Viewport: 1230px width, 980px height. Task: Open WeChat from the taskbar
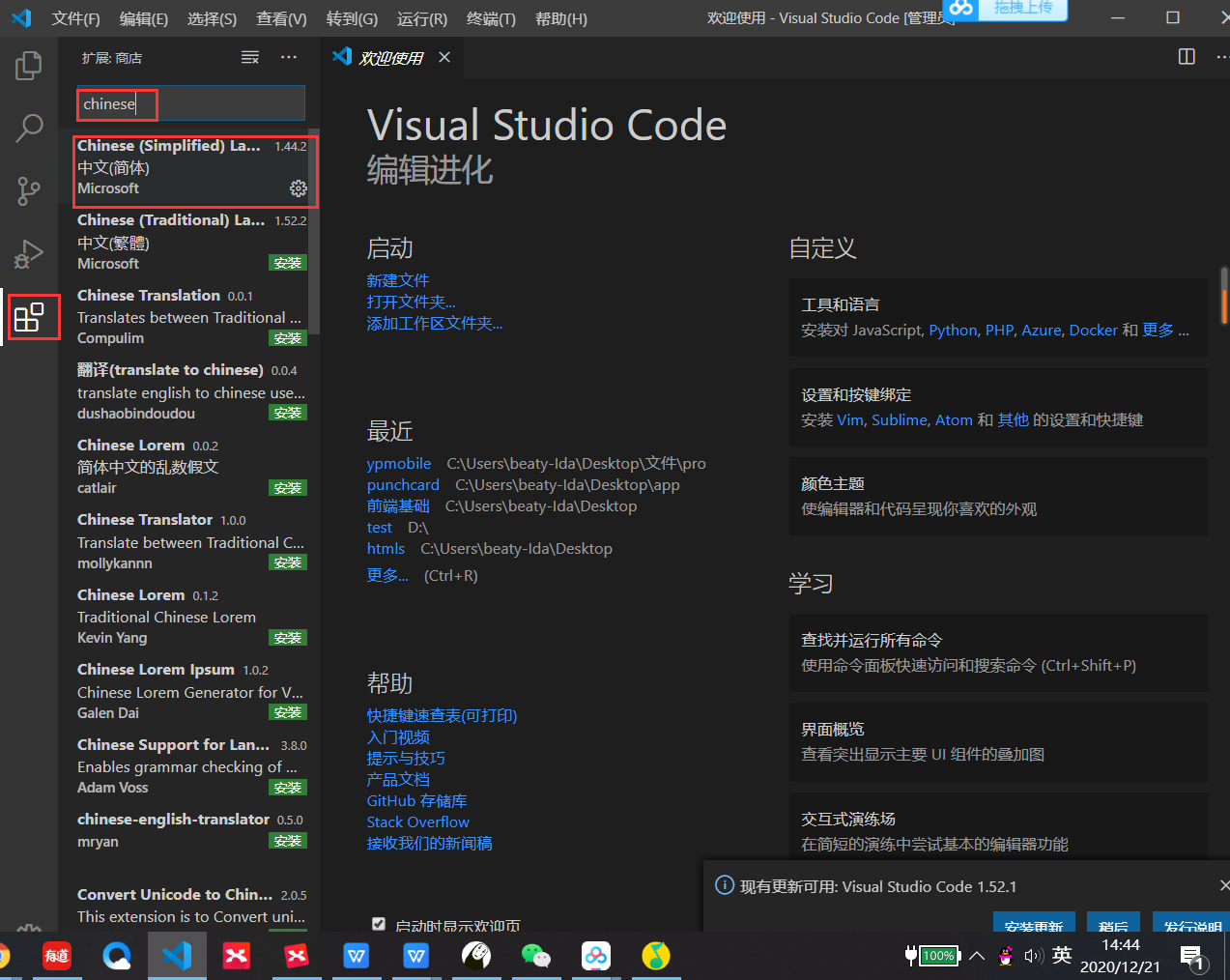[535, 956]
